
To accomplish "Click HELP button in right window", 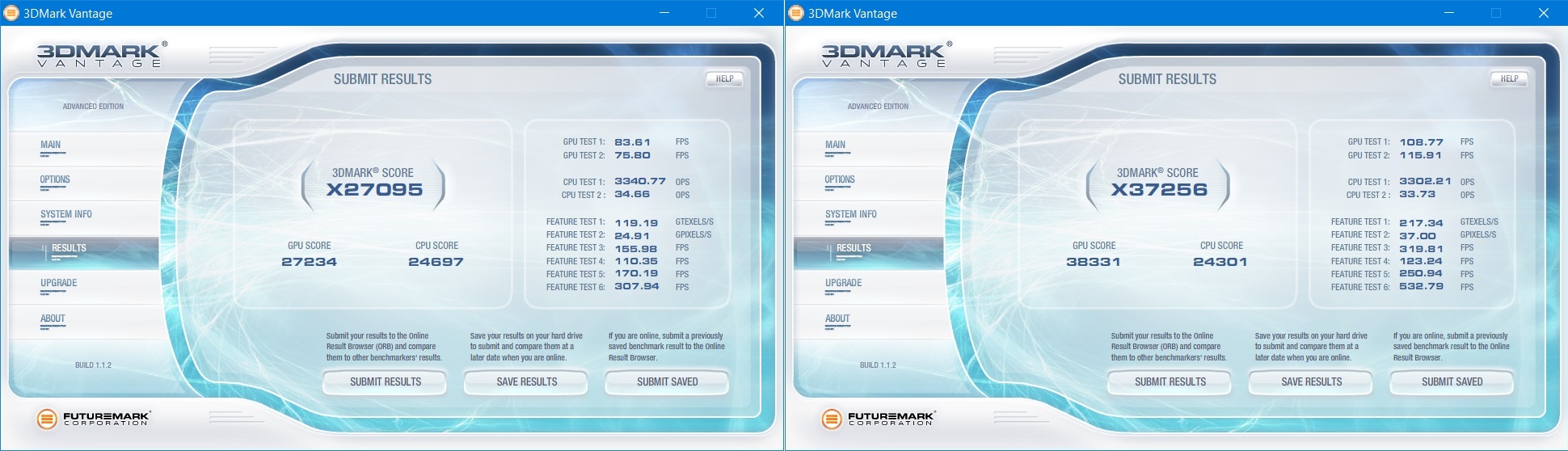I will [x=1509, y=79].
